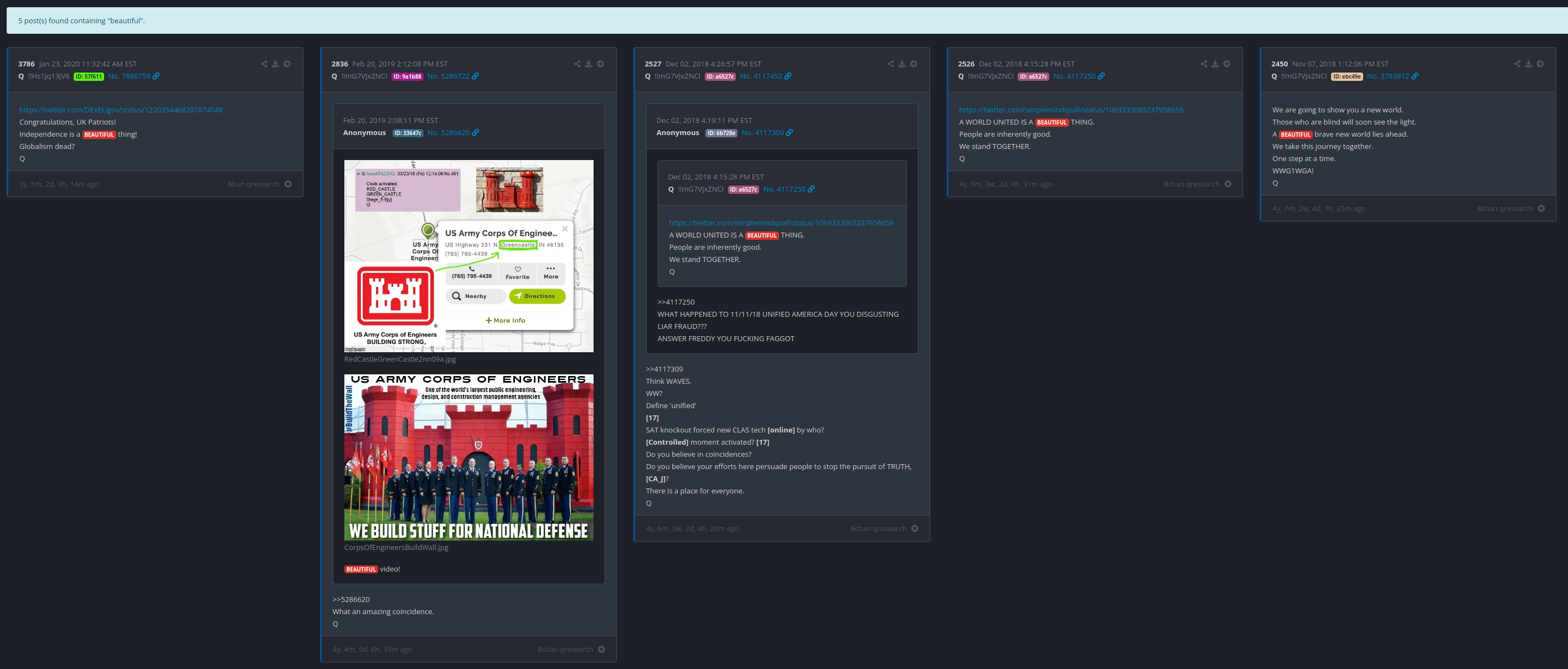Open the Corps of Engineers castle image
Viewport: 1568px width, 669px height.
click(x=469, y=457)
